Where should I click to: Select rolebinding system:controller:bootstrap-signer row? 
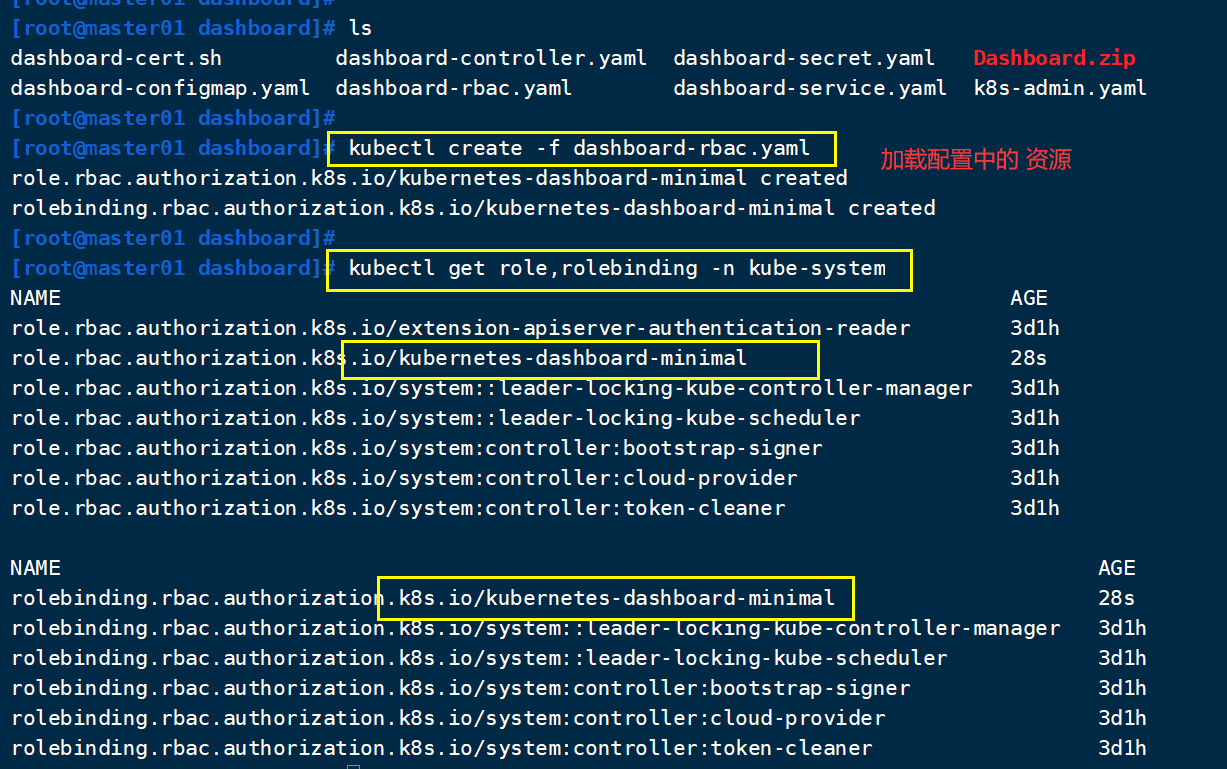click(x=579, y=688)
